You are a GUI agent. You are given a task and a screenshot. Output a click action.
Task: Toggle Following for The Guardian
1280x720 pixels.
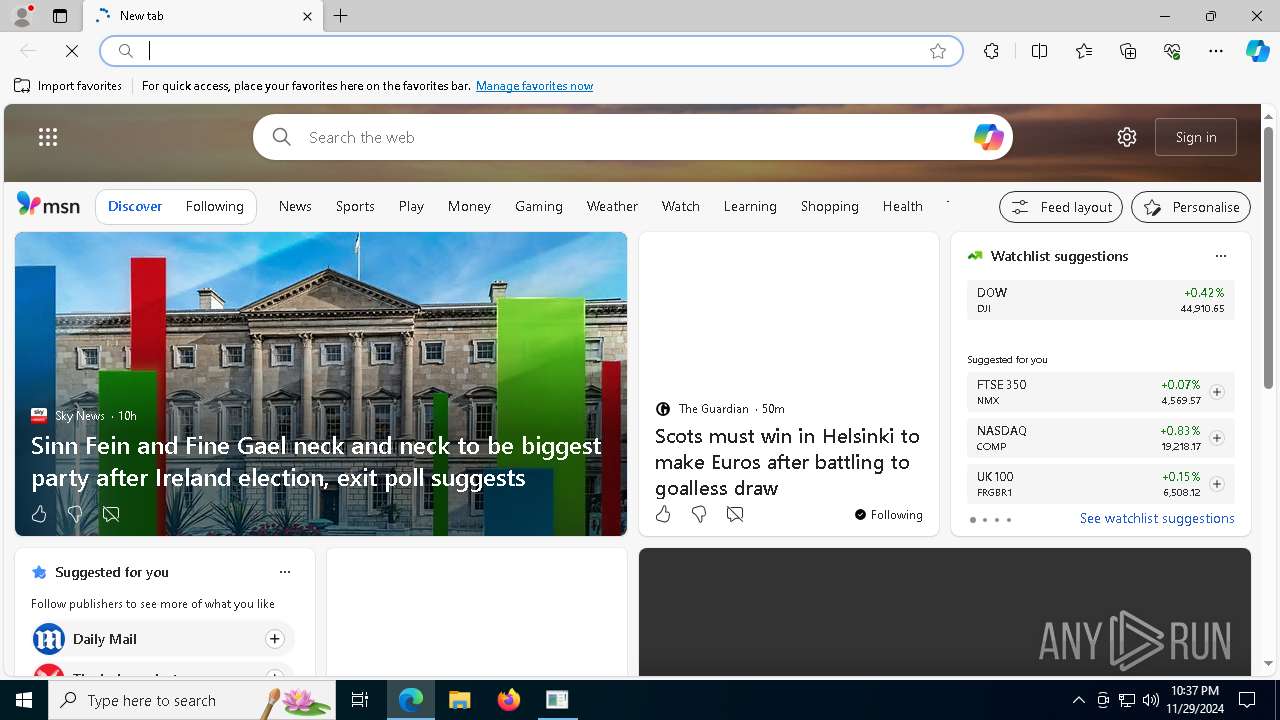888,515
